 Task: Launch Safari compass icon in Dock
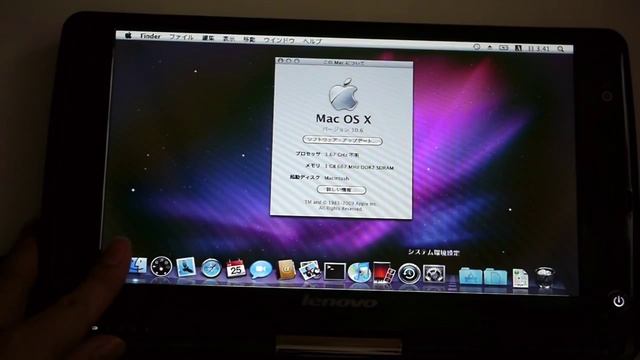(211, 268)
